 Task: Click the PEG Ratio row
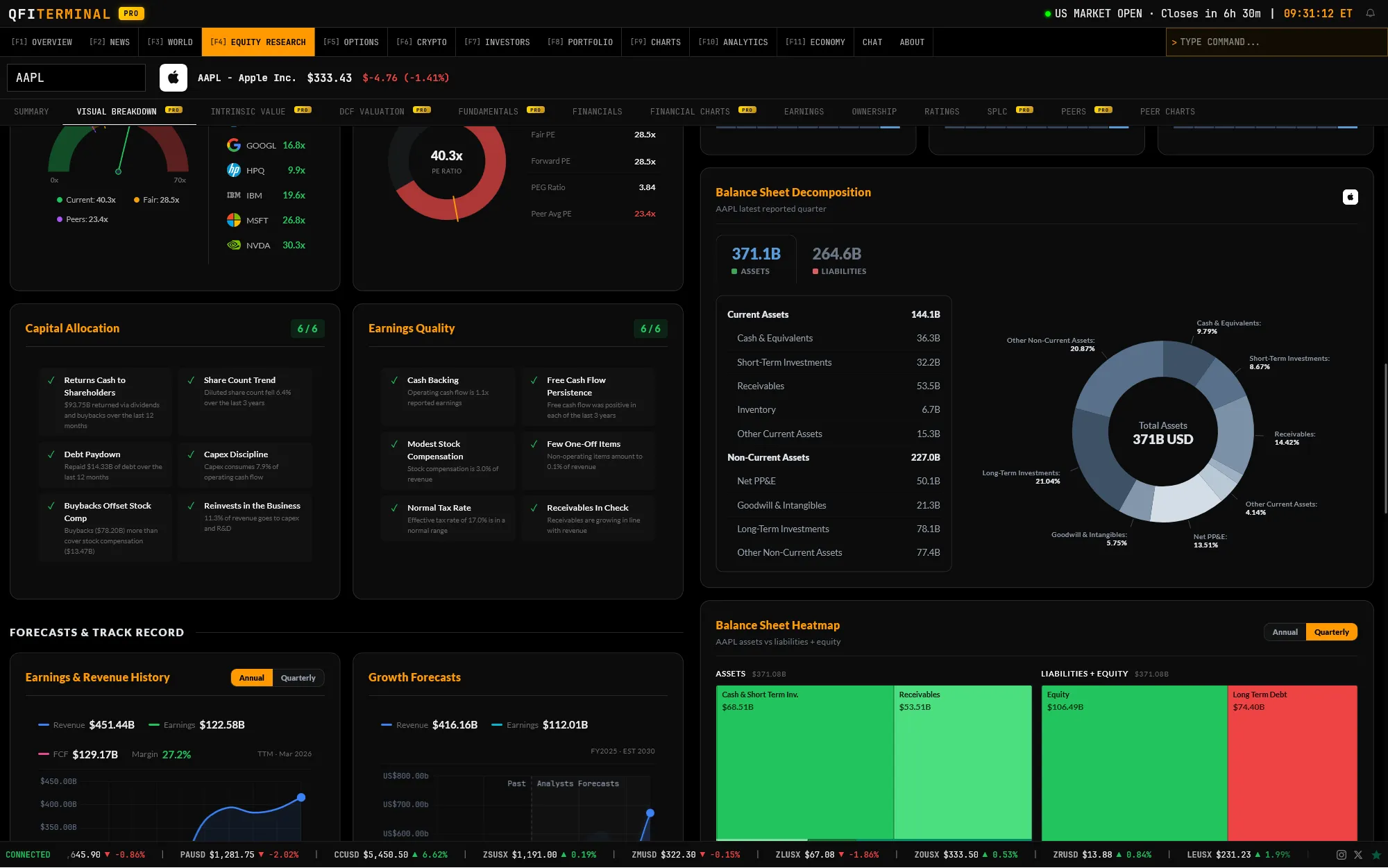coord(593,187)
